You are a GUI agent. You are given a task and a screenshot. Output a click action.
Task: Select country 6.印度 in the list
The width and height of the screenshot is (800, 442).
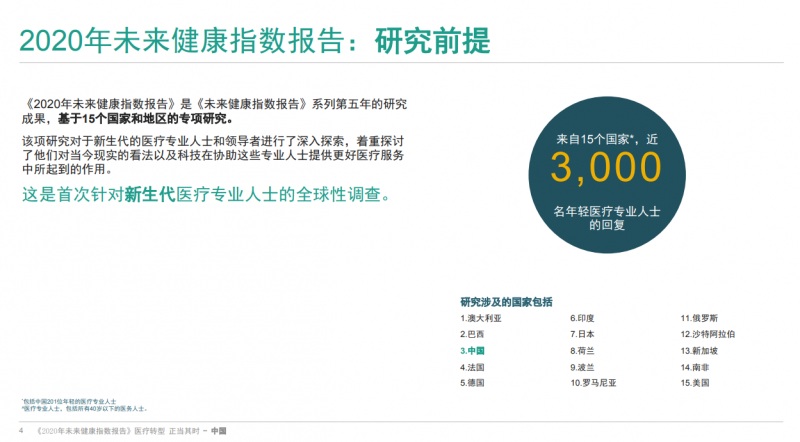(584, 318)
